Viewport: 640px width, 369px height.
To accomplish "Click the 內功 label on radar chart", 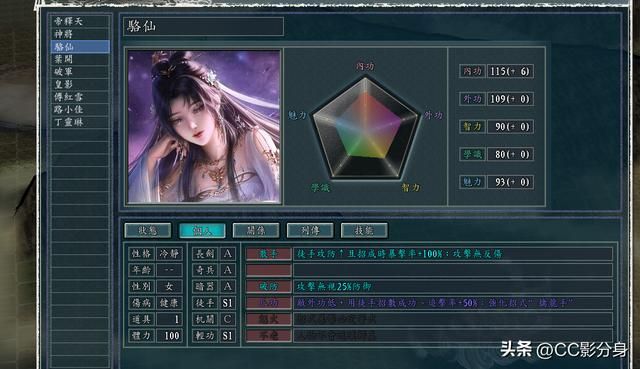I will pyautogui.click(x=364, y=66).
